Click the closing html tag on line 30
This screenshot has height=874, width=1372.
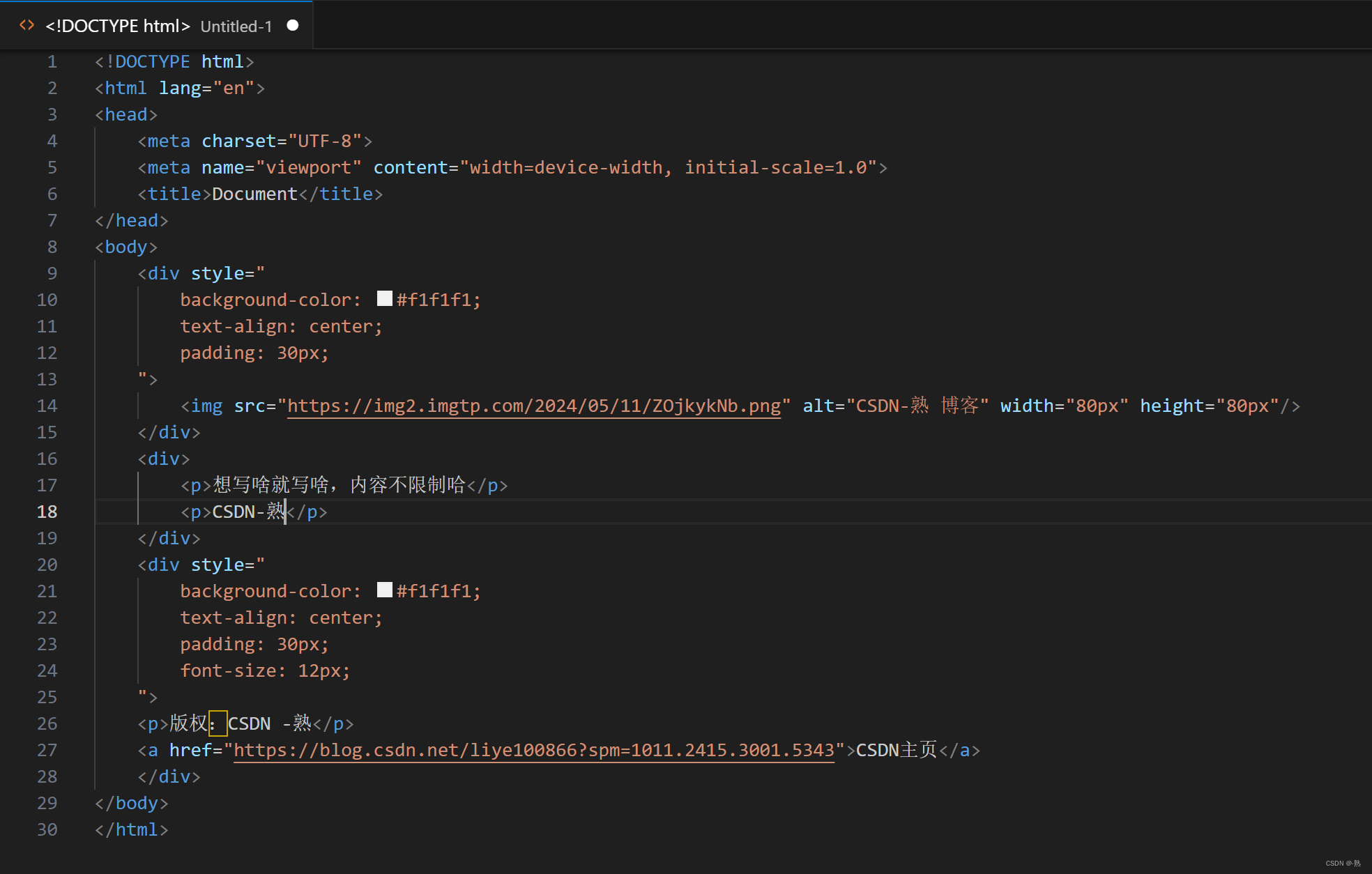pyautogui.click(x=132, y=829)
